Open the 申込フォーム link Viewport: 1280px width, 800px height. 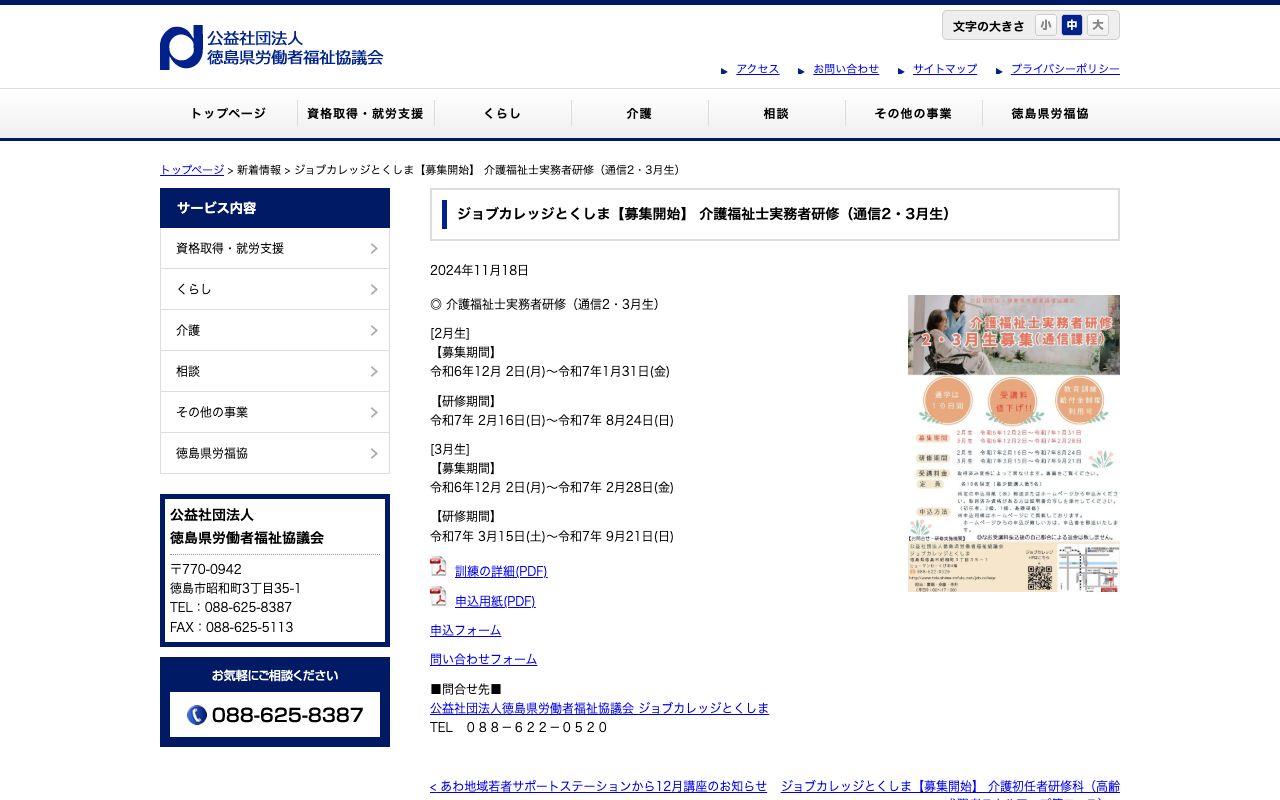pos(465,630)
